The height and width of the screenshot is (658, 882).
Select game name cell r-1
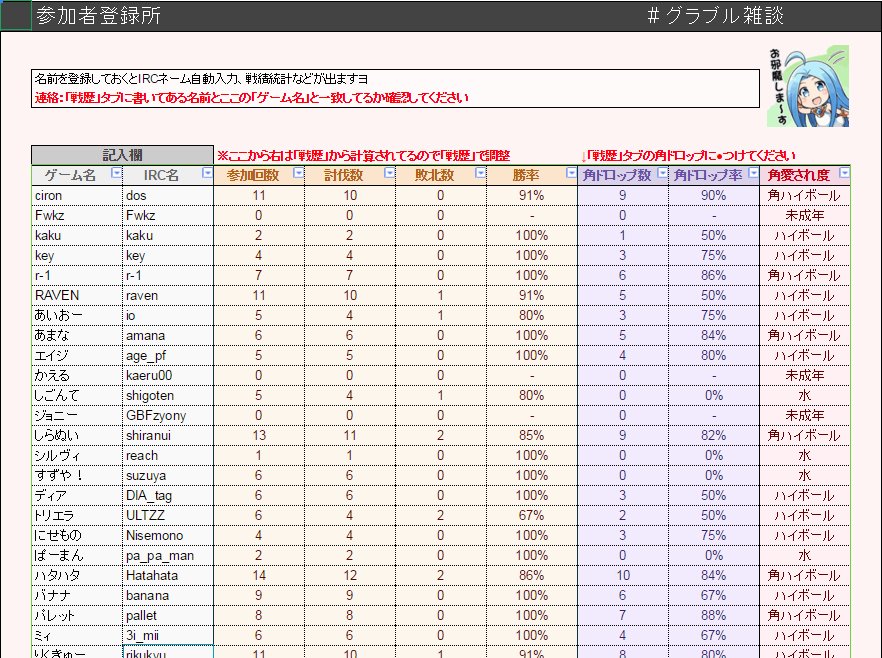coord(77,276)
